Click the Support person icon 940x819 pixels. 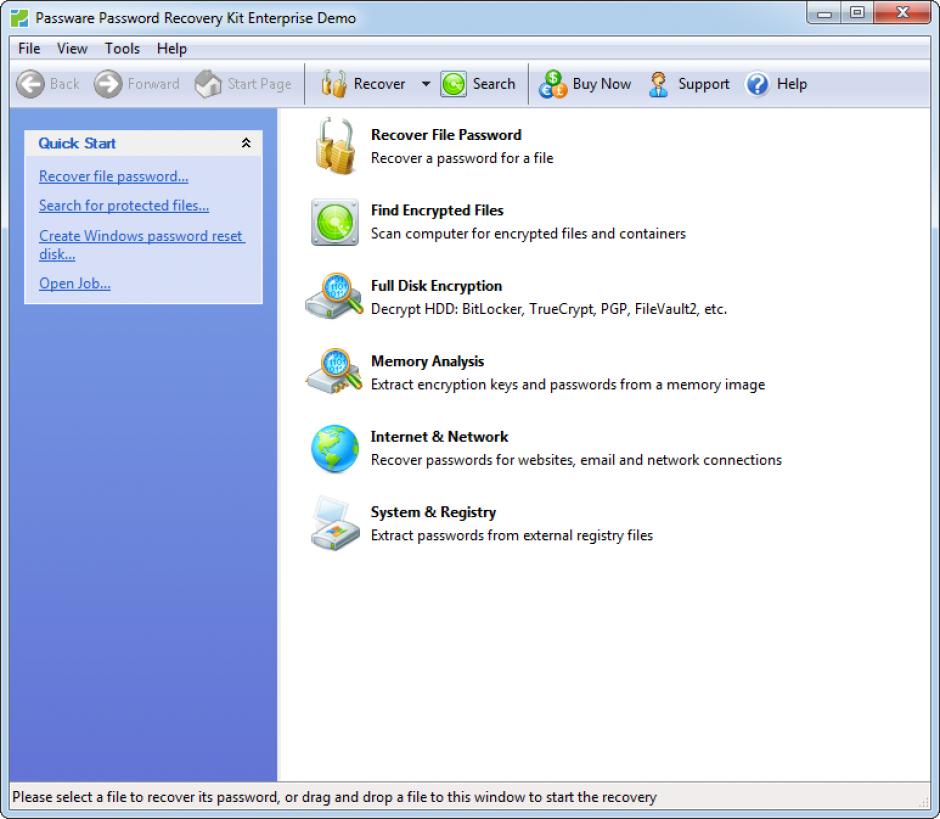[x=658, y=84]
